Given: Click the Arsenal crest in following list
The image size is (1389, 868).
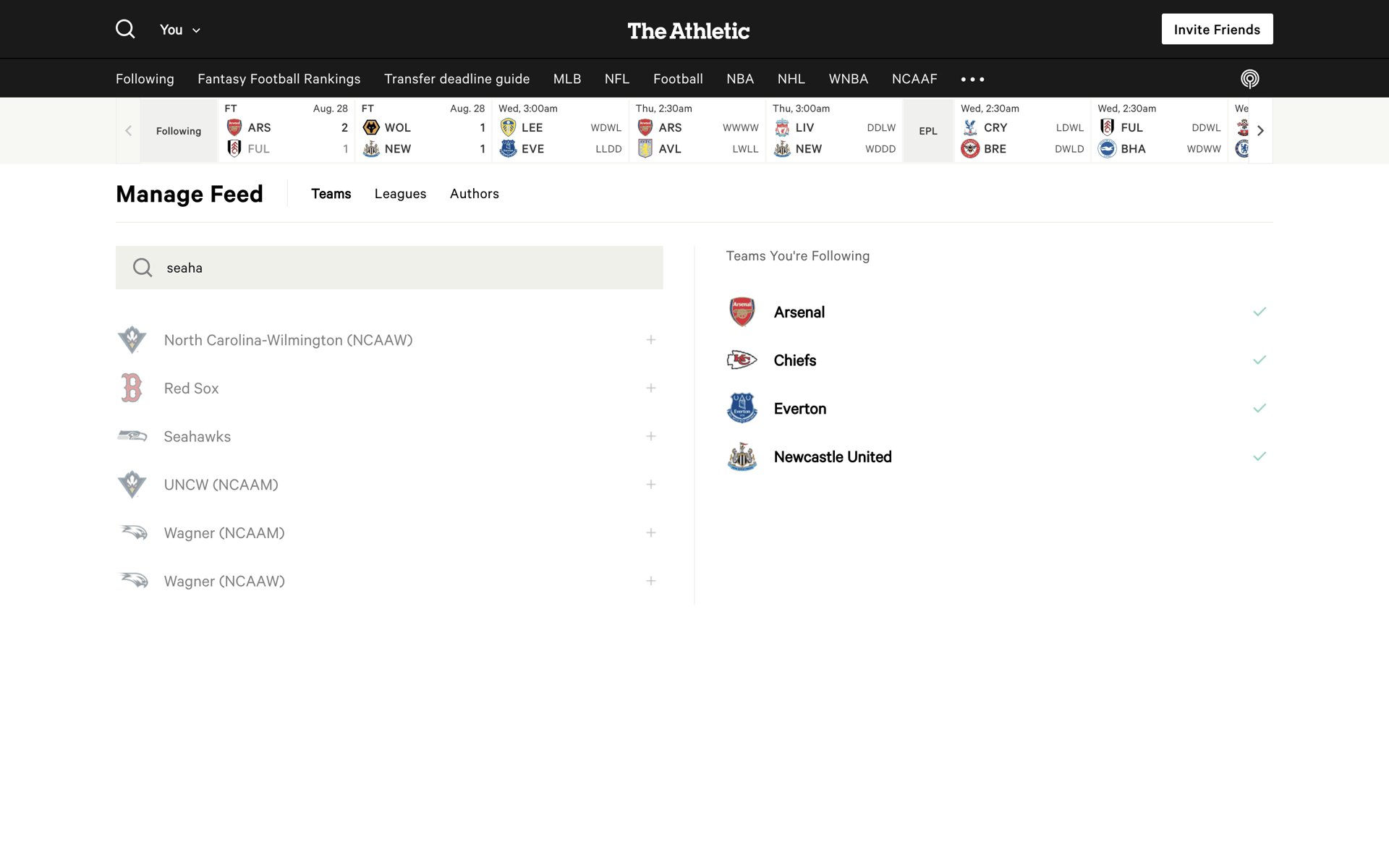Looking at the screenshot, I should pyautogui.click(x=742, y=312).
